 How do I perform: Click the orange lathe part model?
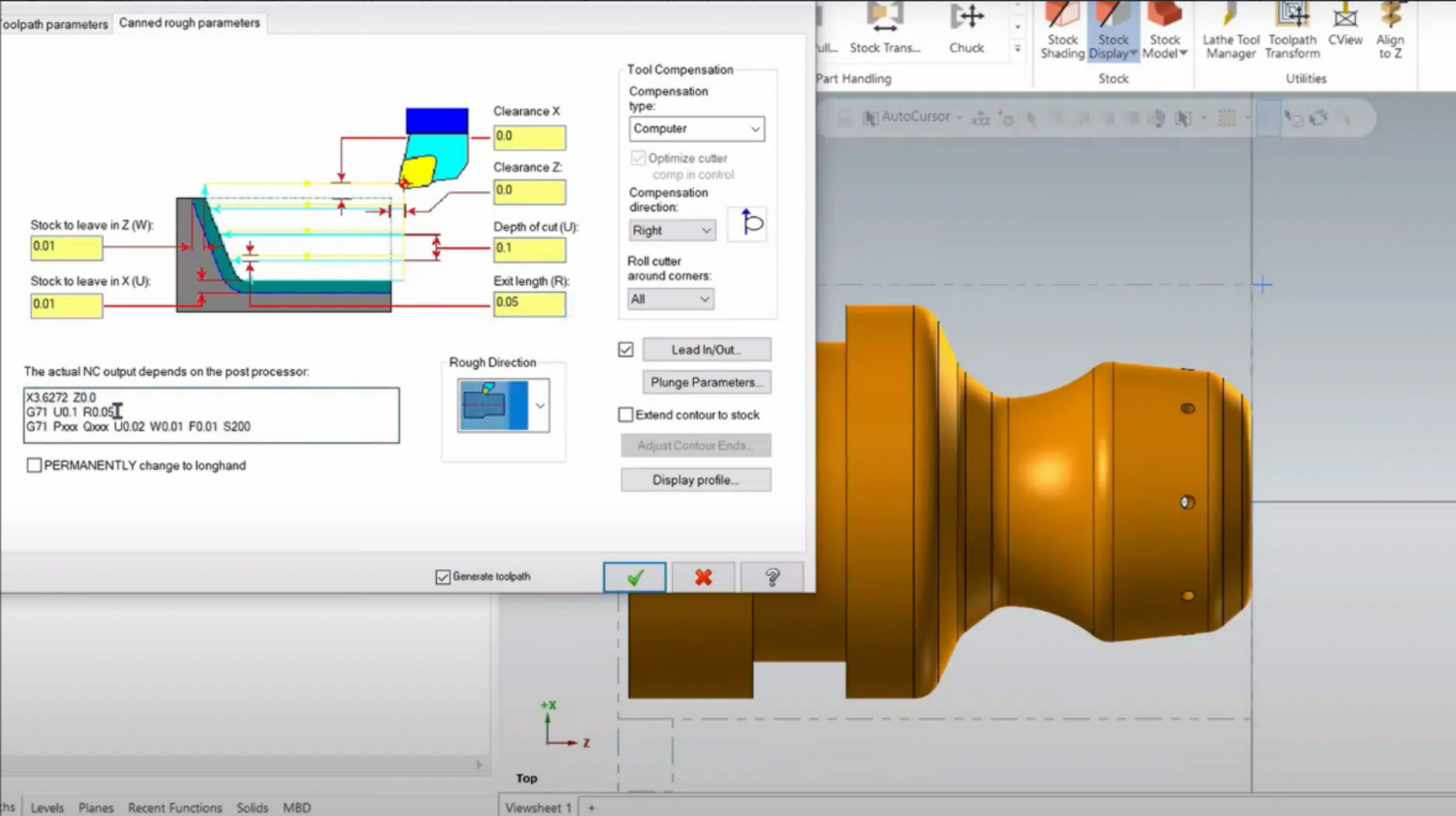(x=940, y=501)
